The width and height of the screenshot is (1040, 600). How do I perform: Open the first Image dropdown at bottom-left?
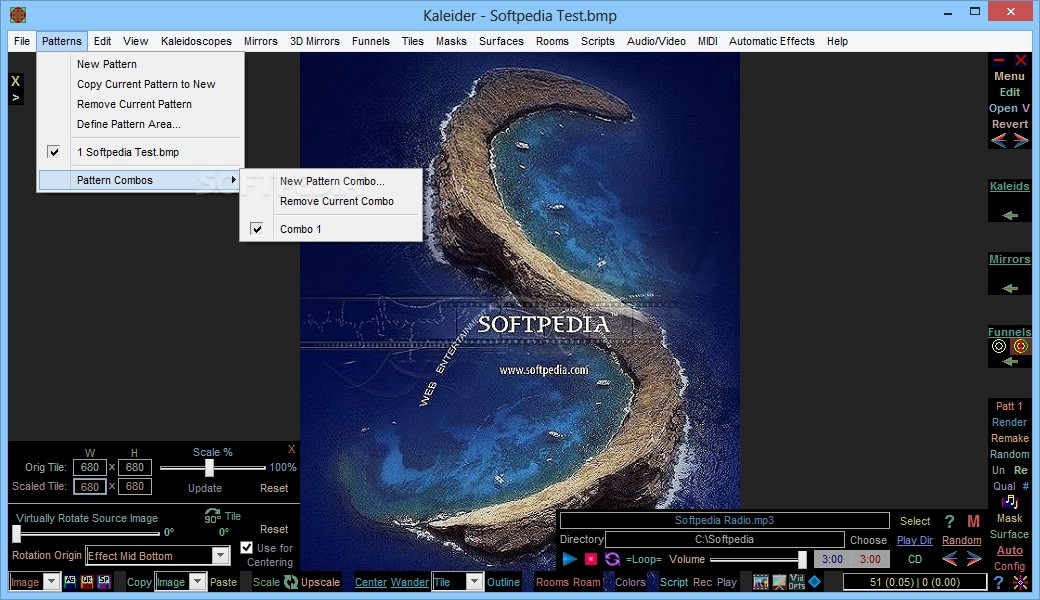point(51,582)
